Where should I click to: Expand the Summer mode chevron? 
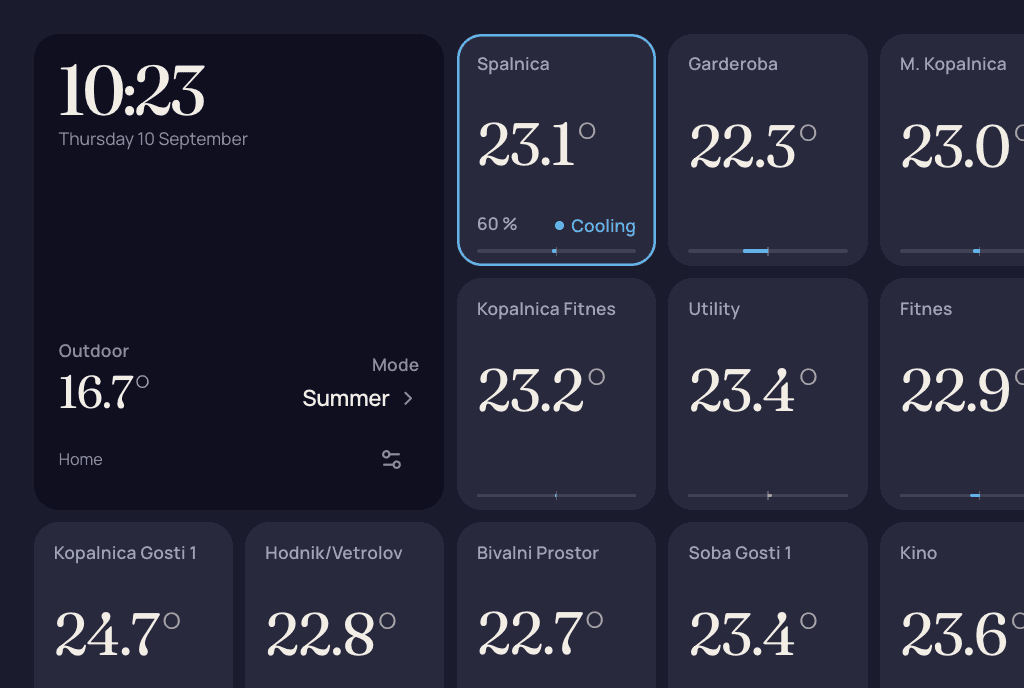[x=408, y=398]
